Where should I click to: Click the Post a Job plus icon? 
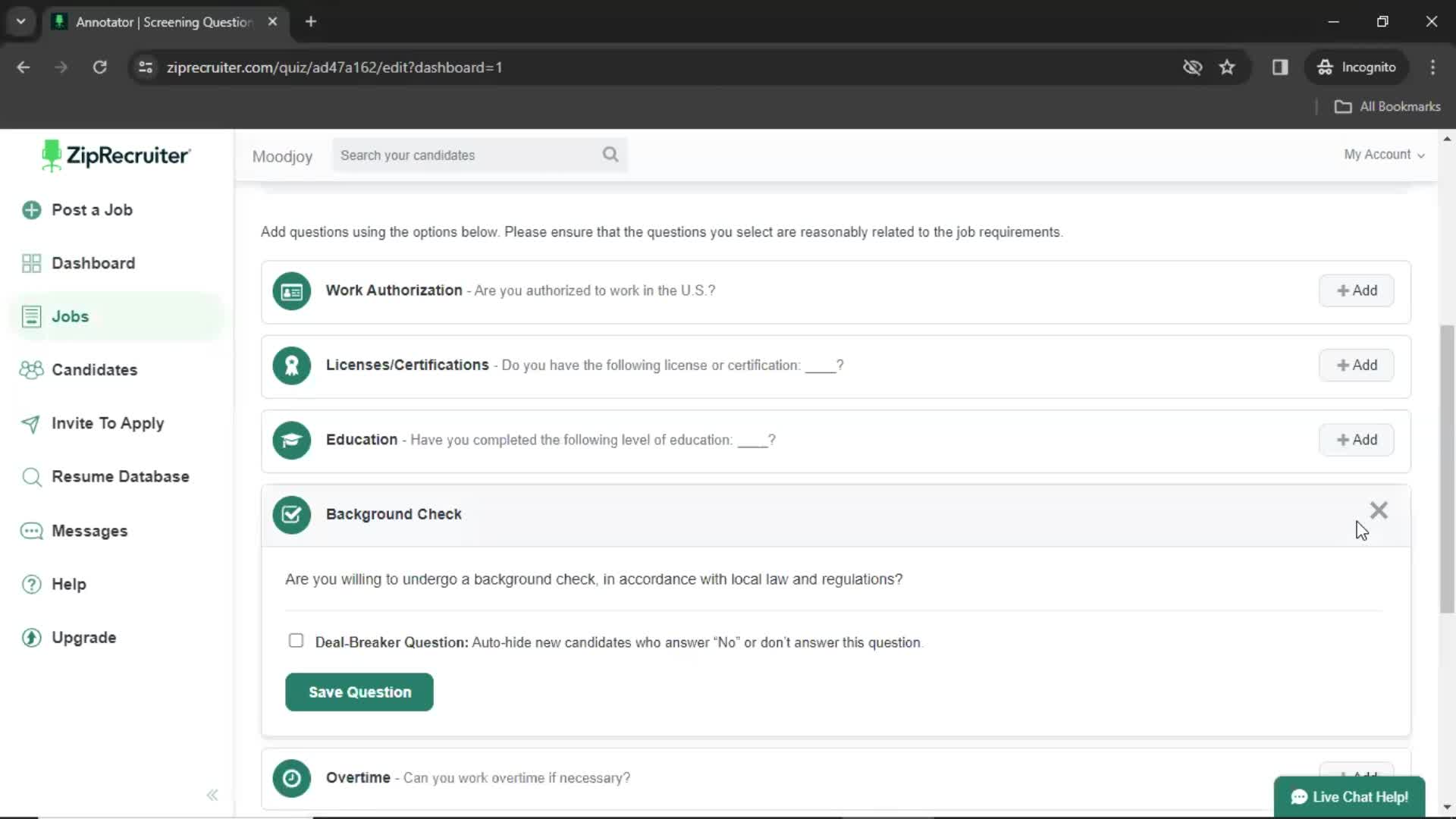(x=30, y=210)
